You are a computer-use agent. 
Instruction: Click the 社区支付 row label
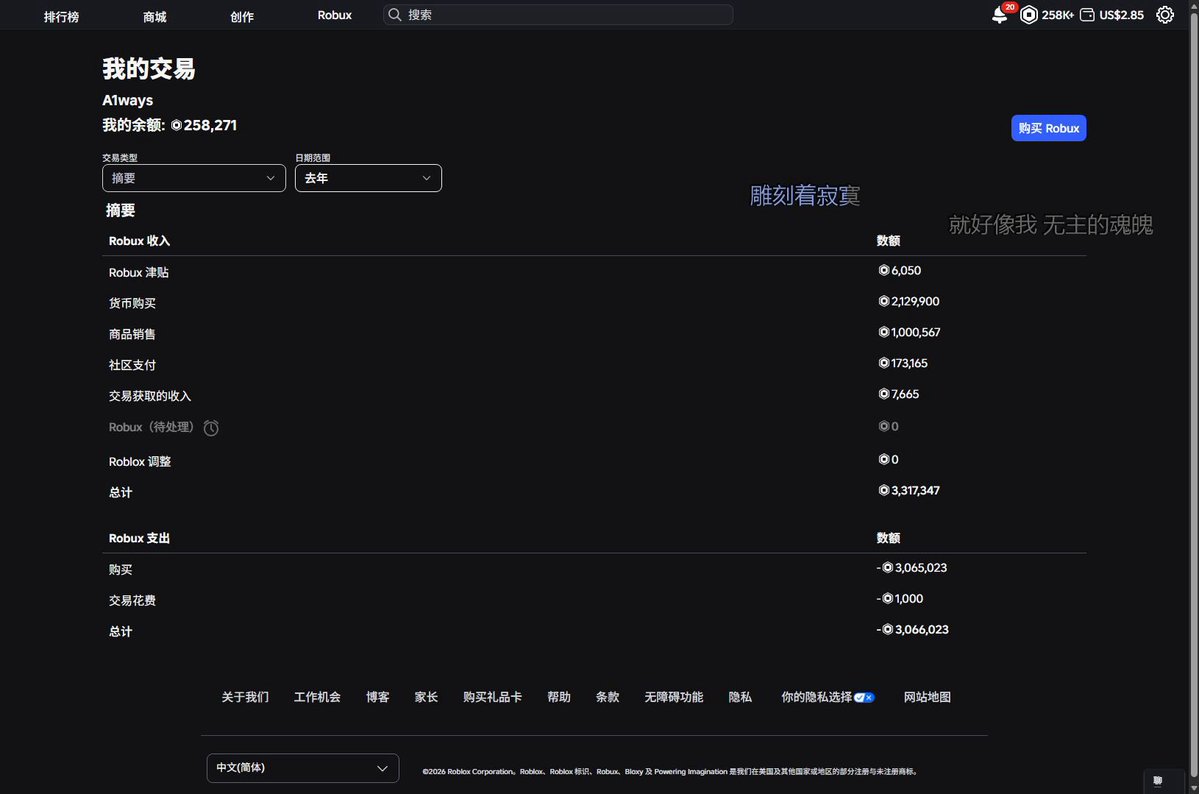(132, 365)
